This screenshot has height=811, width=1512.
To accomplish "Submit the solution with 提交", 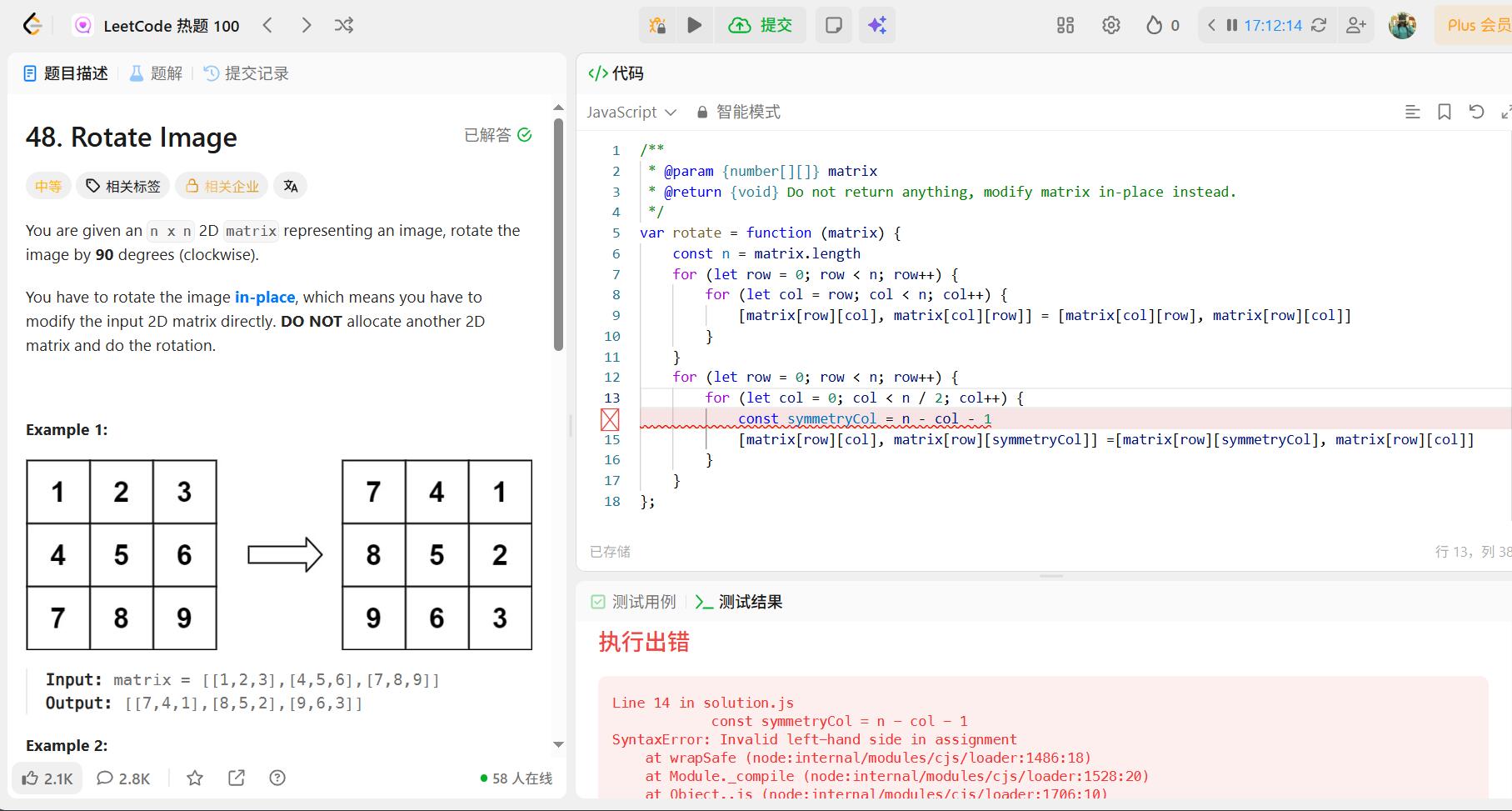I will [760, 25].
